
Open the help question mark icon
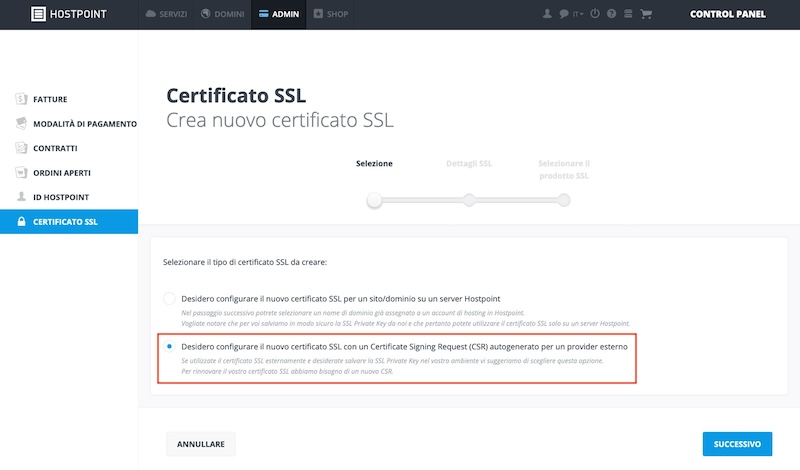click(611, 14)
